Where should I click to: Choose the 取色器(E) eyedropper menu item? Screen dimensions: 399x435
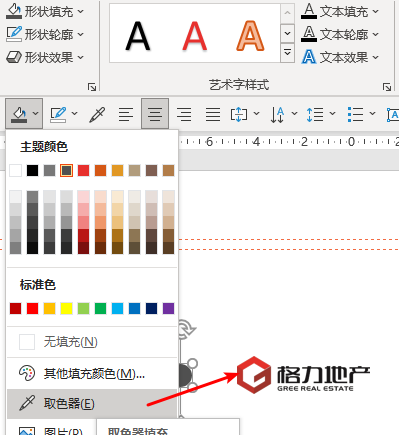click(92, 404)
